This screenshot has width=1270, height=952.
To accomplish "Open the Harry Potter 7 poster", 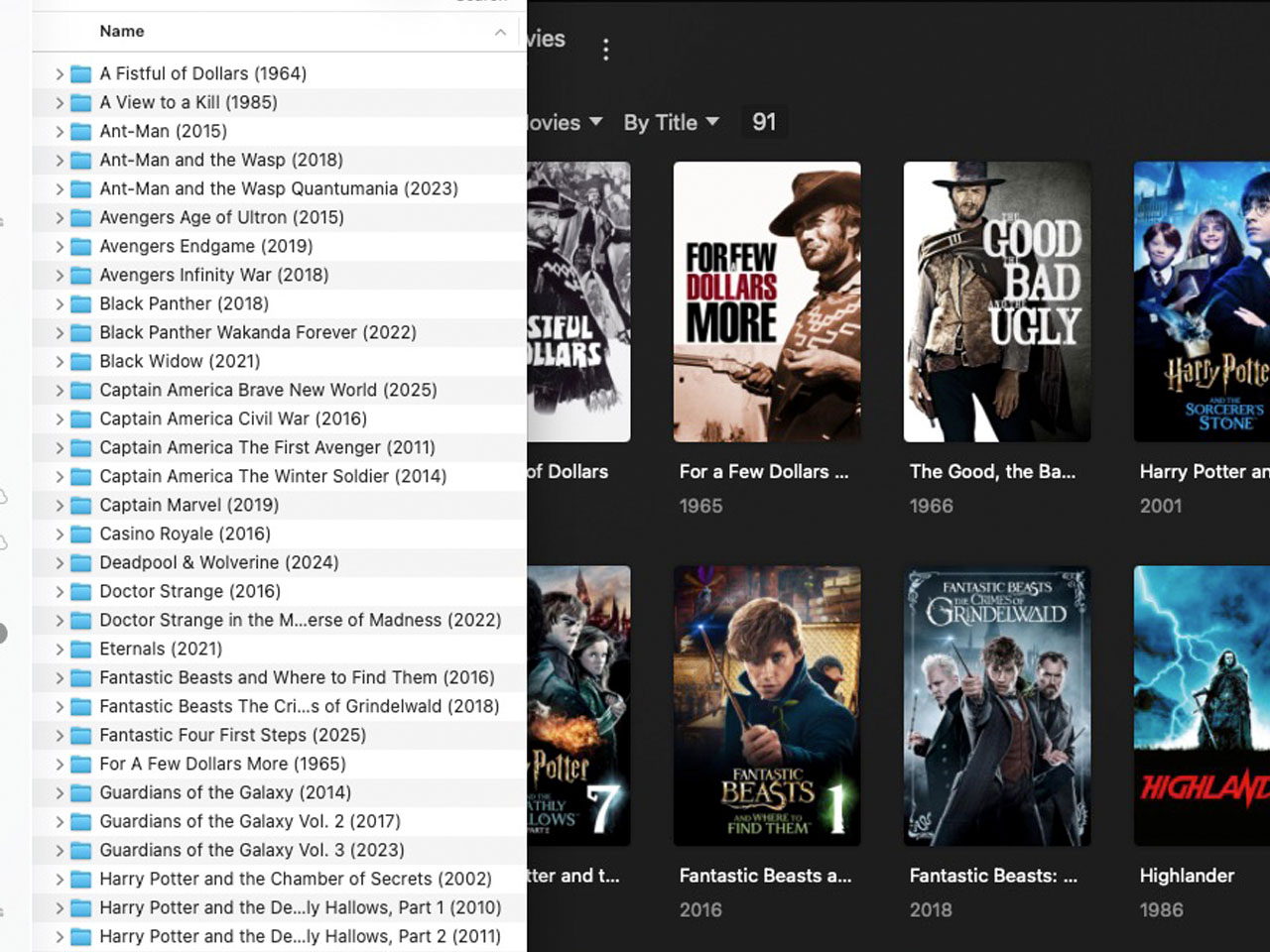I will (x=578, y=706).
